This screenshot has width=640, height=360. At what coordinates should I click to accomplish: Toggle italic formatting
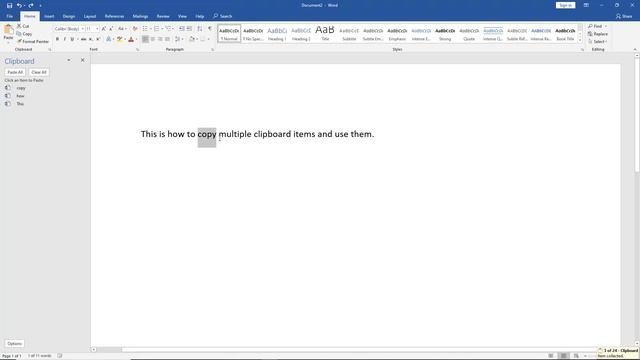[64, 39]
